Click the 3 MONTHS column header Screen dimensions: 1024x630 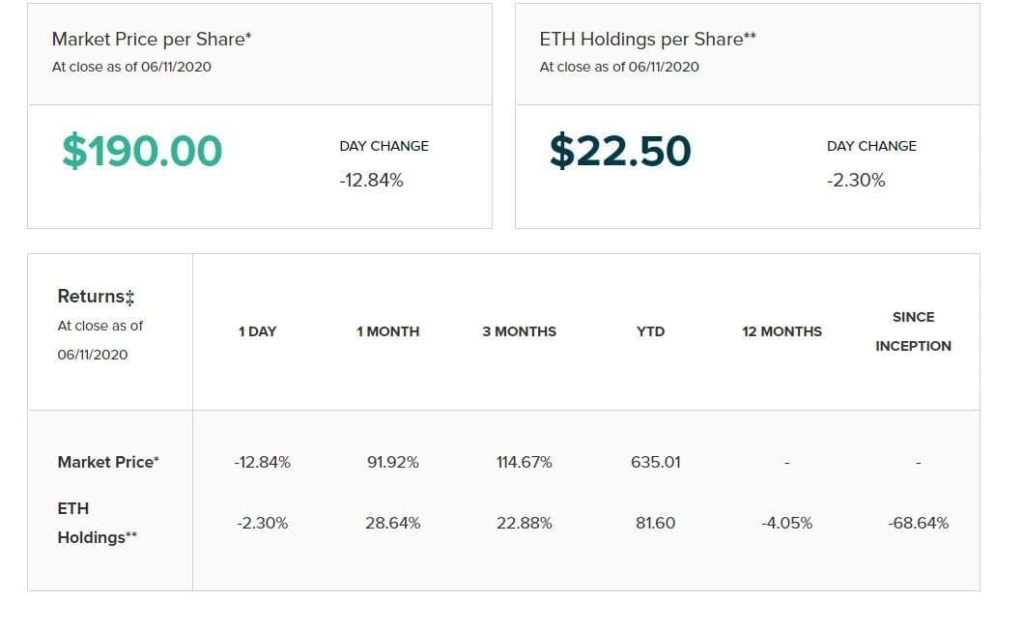(519, 332)
